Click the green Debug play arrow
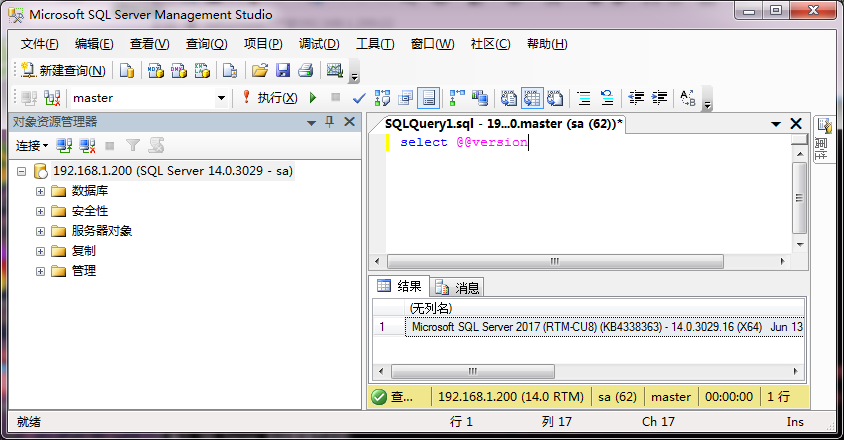844x440 pixels. coord(313,97)
